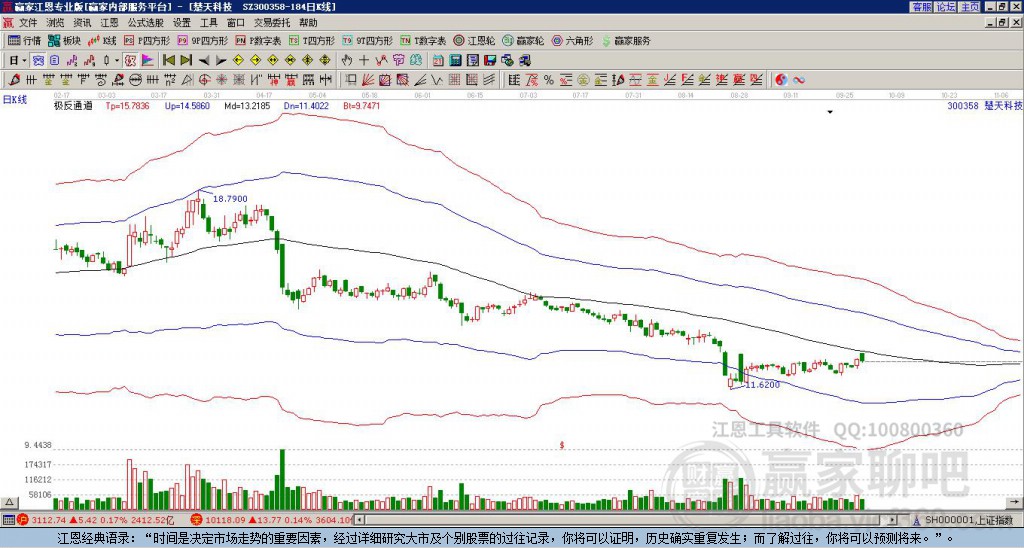Open the 9P四方形 tool

203,40
